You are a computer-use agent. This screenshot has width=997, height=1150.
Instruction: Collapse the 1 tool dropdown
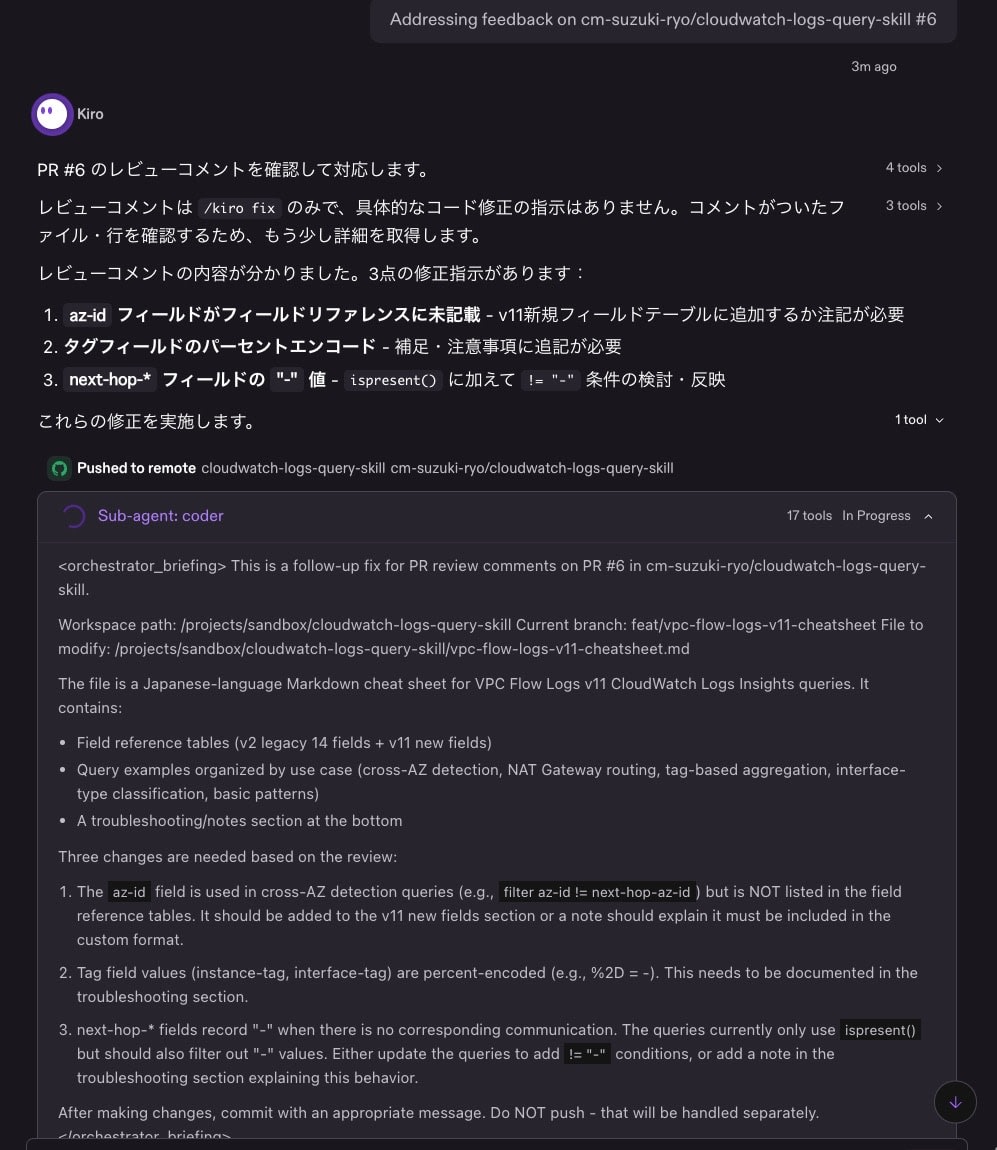[919, 420]
